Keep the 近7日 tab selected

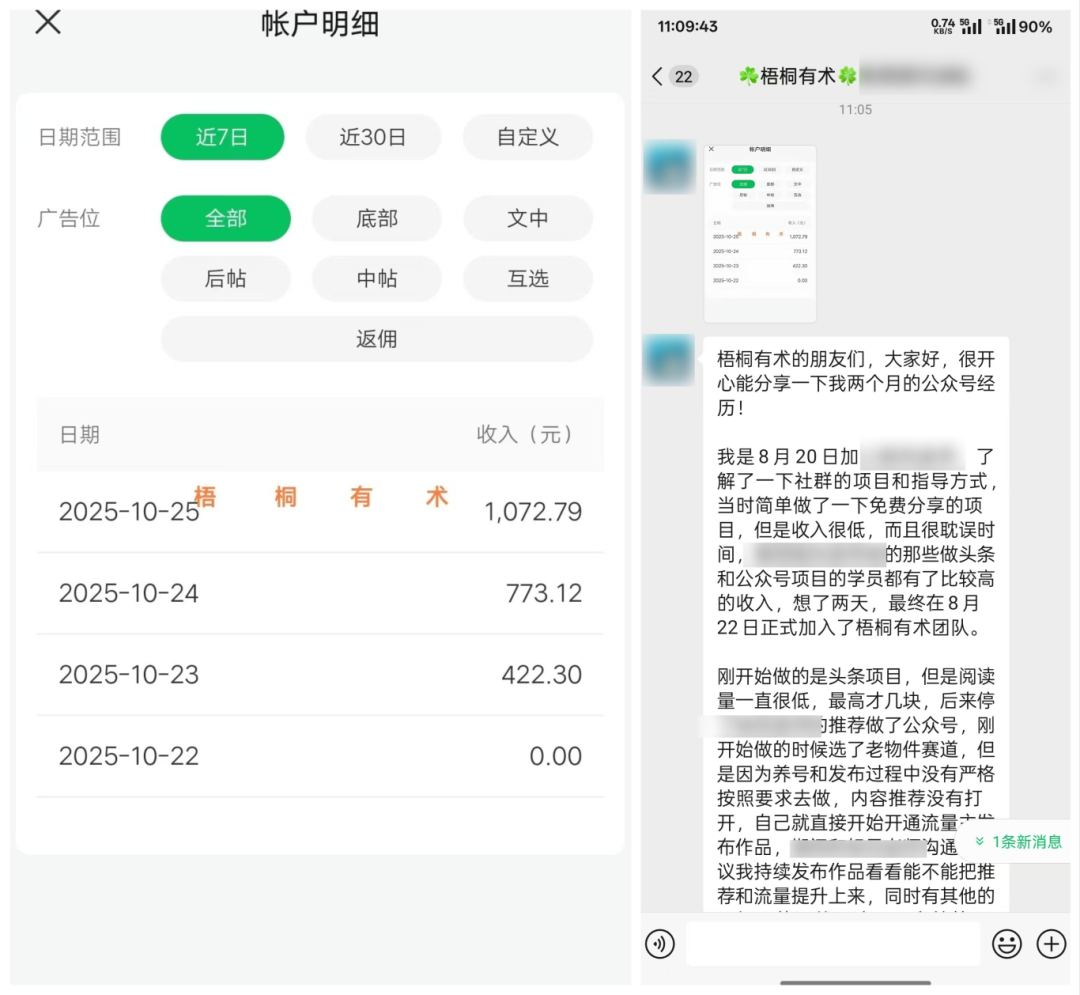click(x=222, y=137)
